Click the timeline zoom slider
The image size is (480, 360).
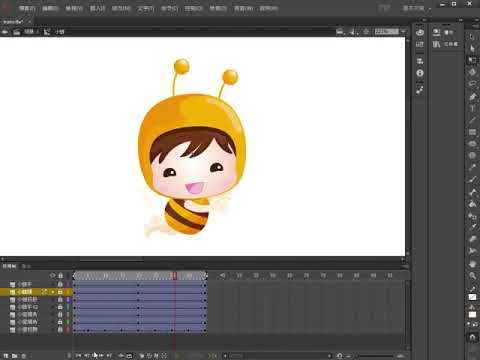tap(374, 356)
